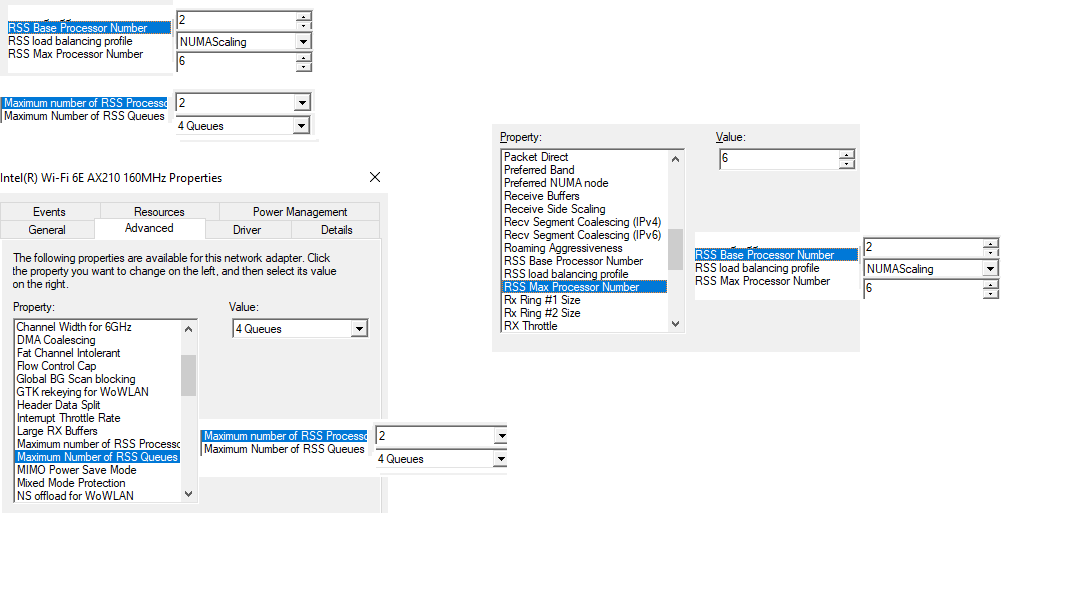Select Channel Width for 6GHz property
Image resolution: width=1084 pixels, height=589 pixels.
click(x=74, y=327)
